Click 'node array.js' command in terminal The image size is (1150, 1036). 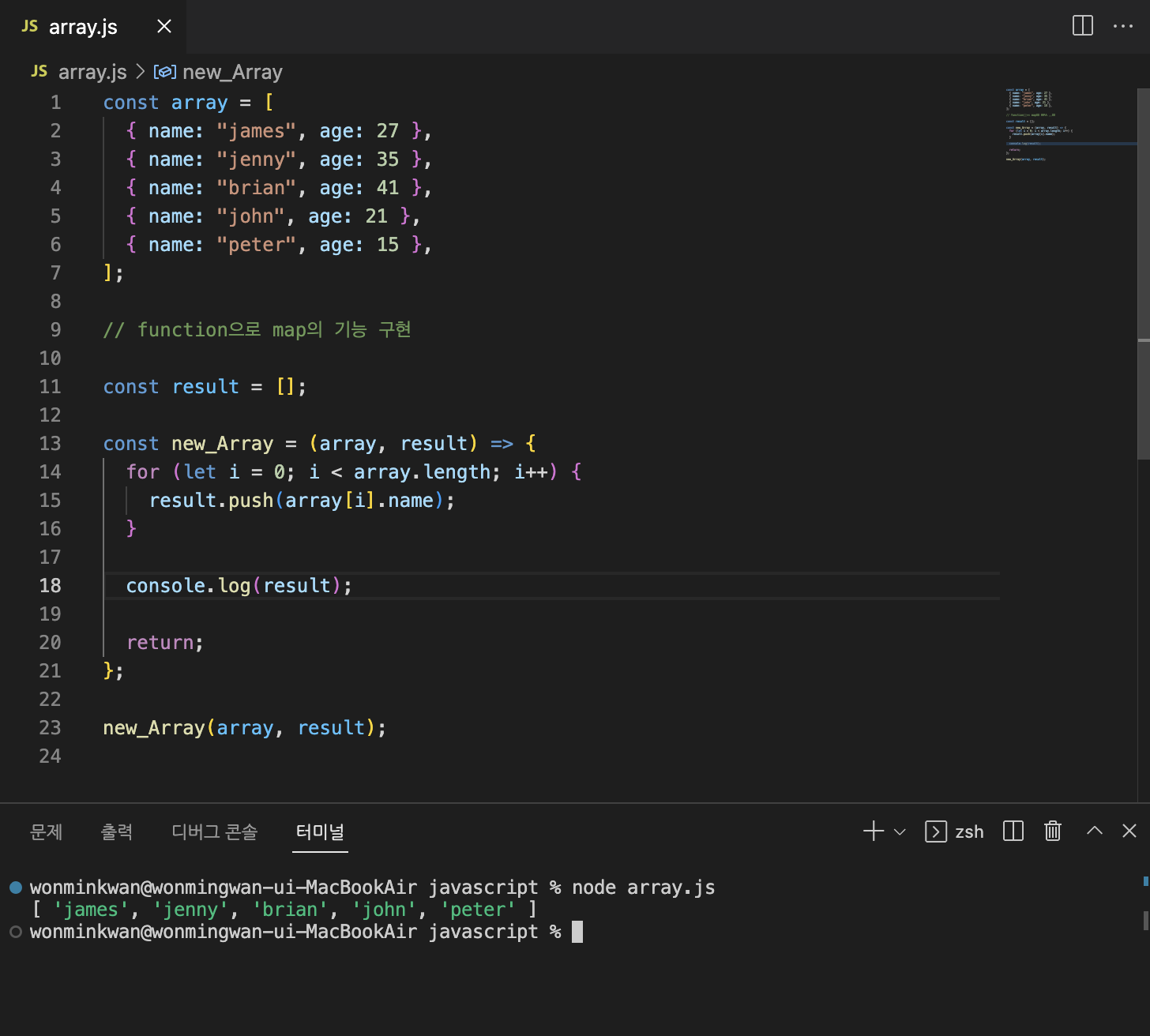(643, 888)
